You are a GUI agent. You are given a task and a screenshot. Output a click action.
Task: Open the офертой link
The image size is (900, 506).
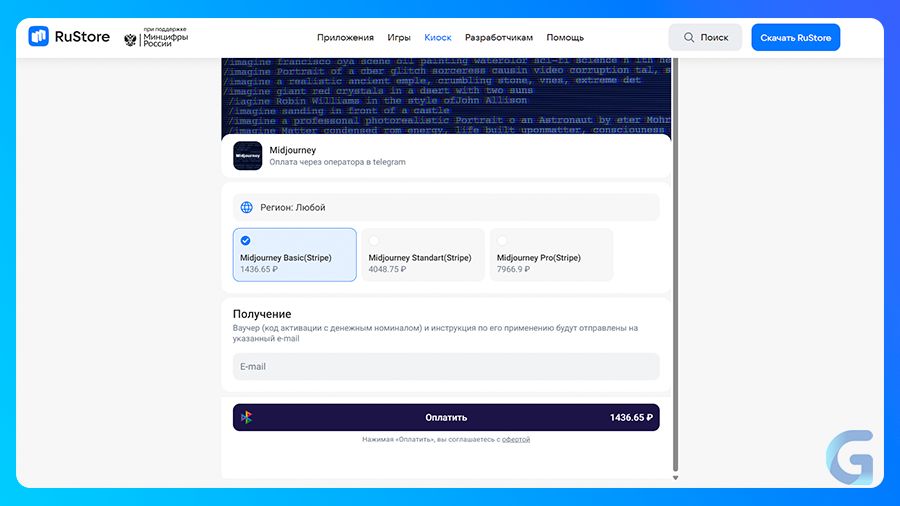(516, 439)
